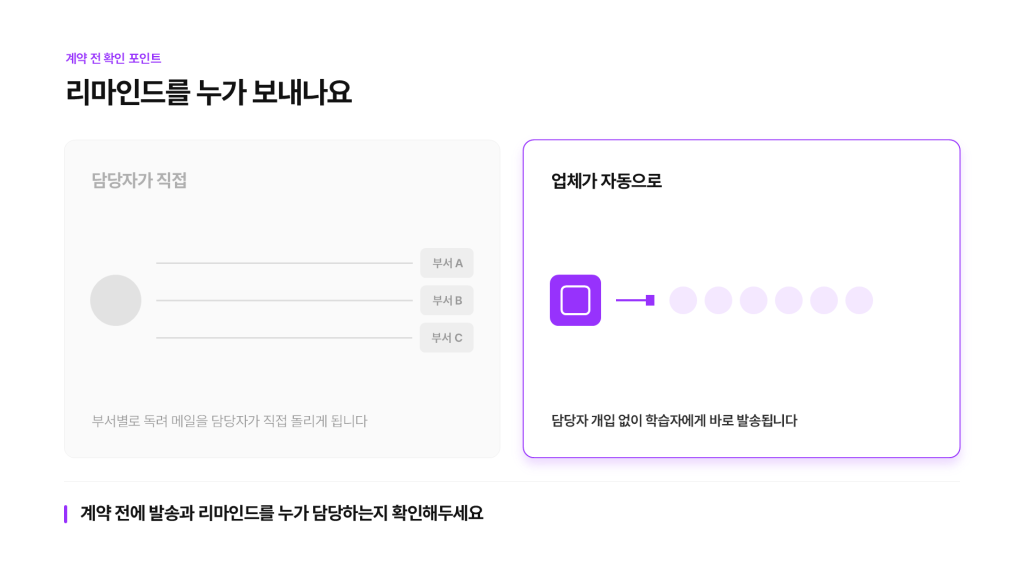Click the purple arrow connector next to square
Image resolution: width=1024 pixels, height=576 pixels.
tap(635, 300)
